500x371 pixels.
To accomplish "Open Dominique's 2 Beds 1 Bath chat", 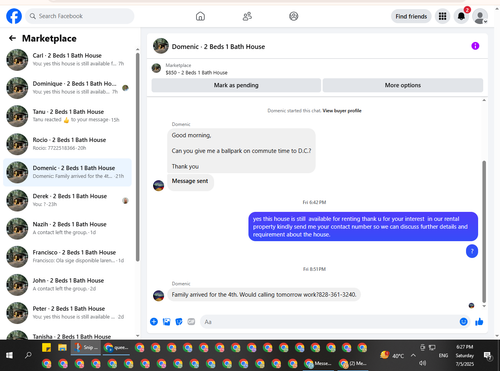I will (x=68, y=88).
